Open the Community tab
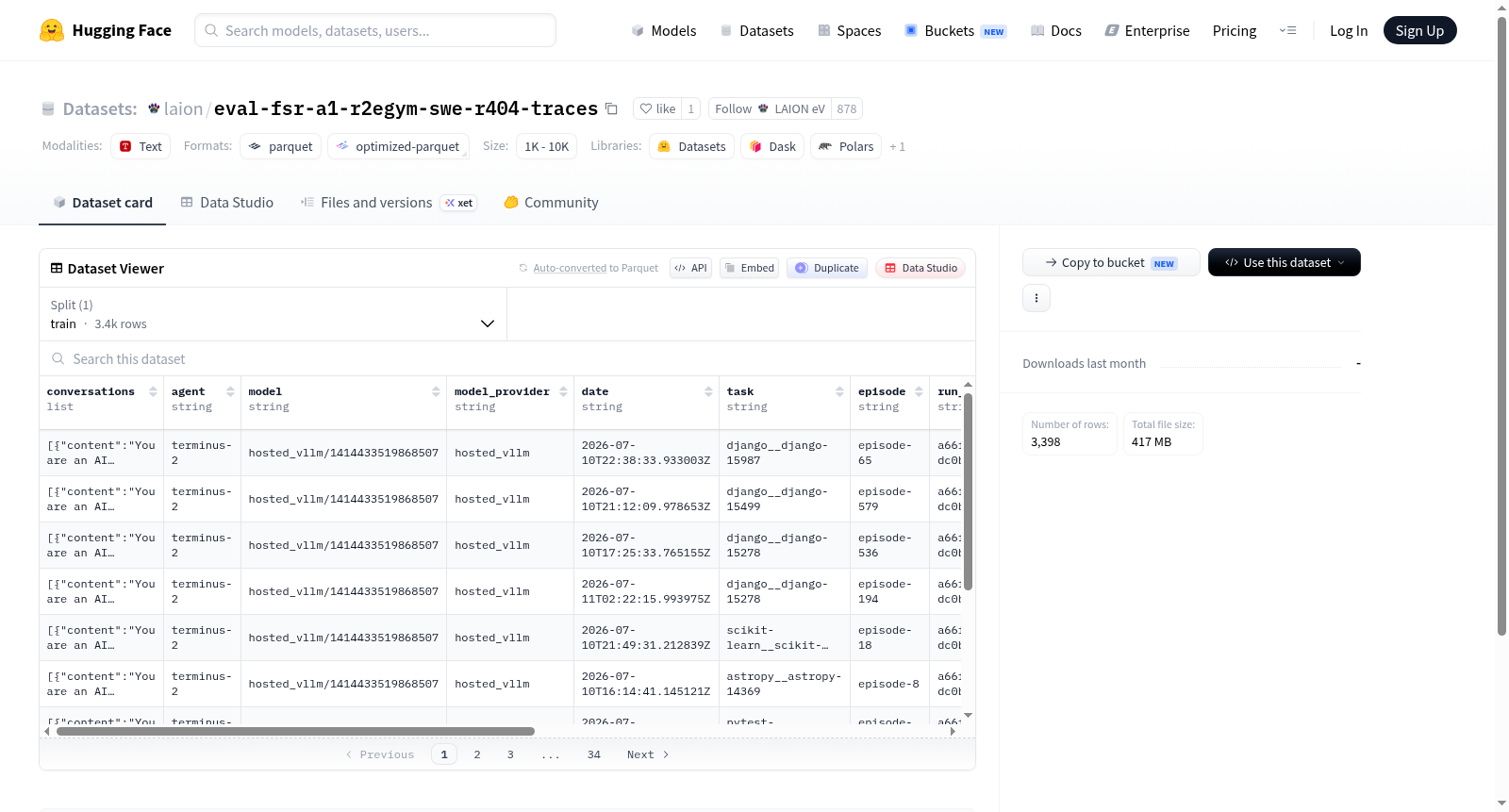Screen dimensions: 1509x812 pyautogui.click(x=551, y=202)
